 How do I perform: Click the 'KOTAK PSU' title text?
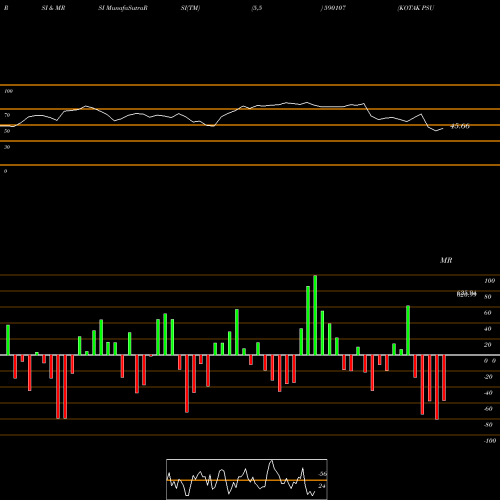(x=416, y=8)
